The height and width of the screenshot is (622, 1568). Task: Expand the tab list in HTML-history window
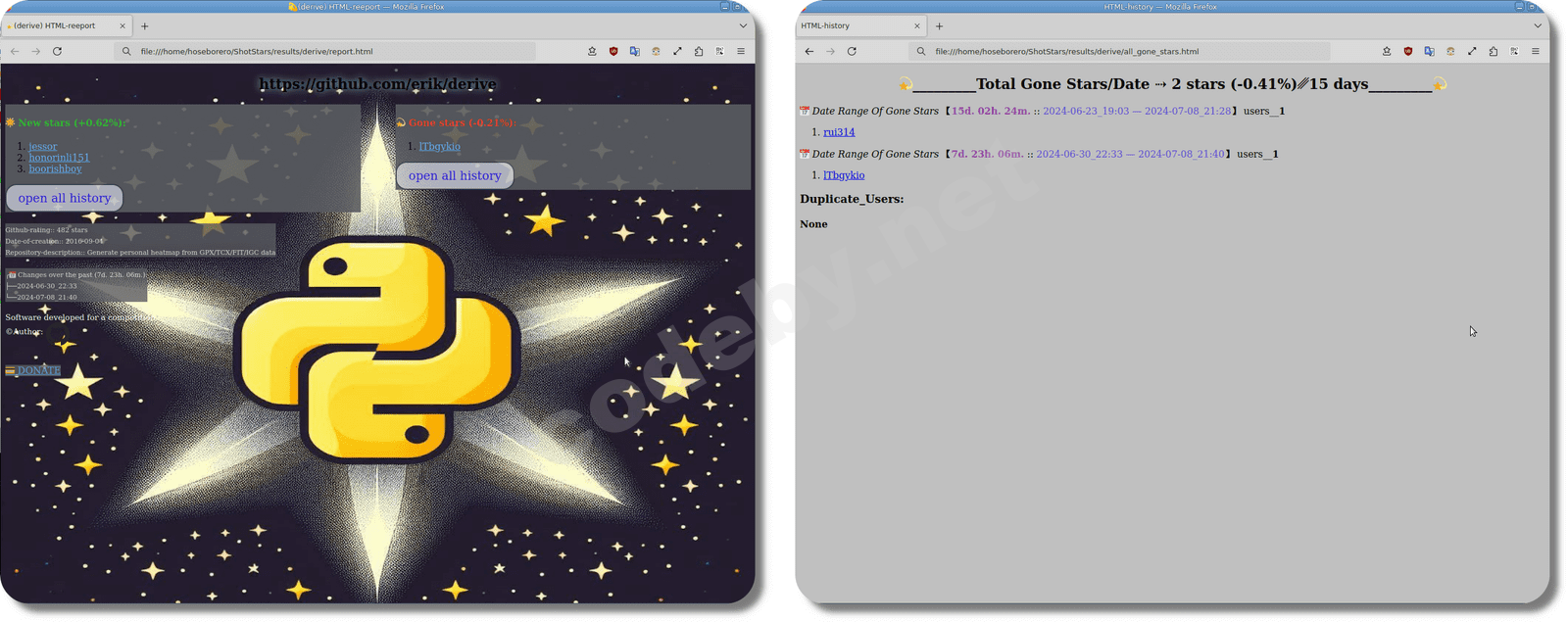coord(1538,25)
